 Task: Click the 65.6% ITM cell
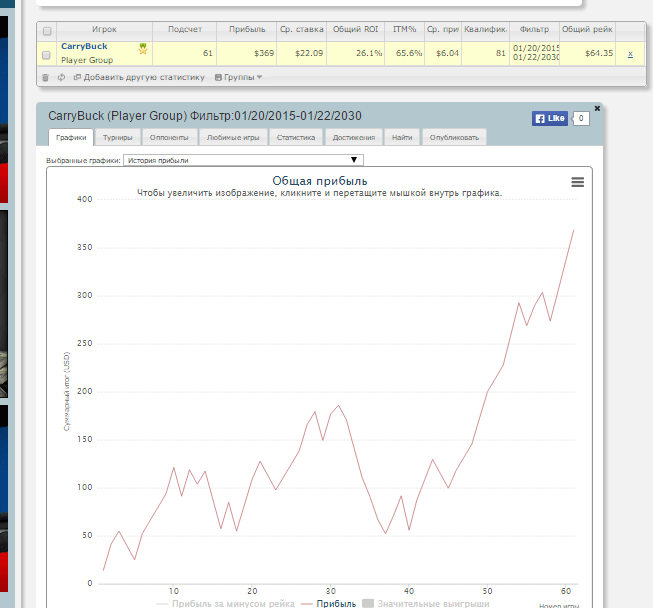[404, 53]
